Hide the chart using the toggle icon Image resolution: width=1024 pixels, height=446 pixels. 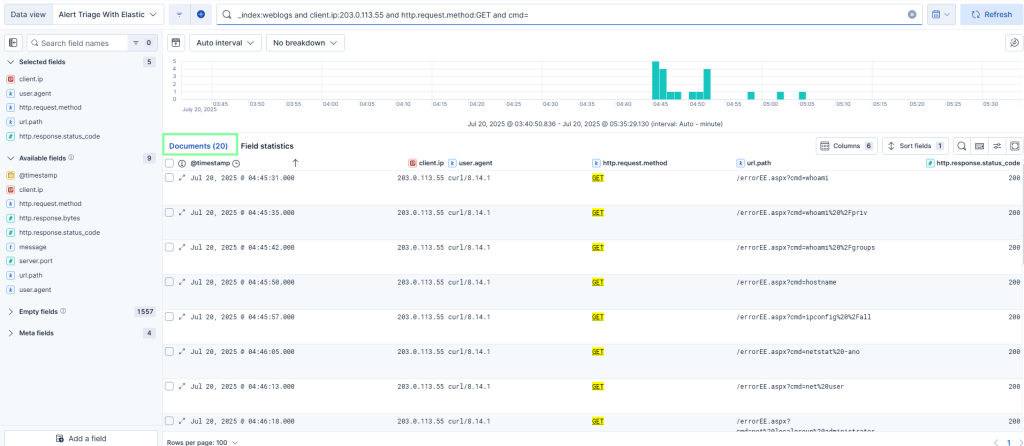(x=175, y=43)
